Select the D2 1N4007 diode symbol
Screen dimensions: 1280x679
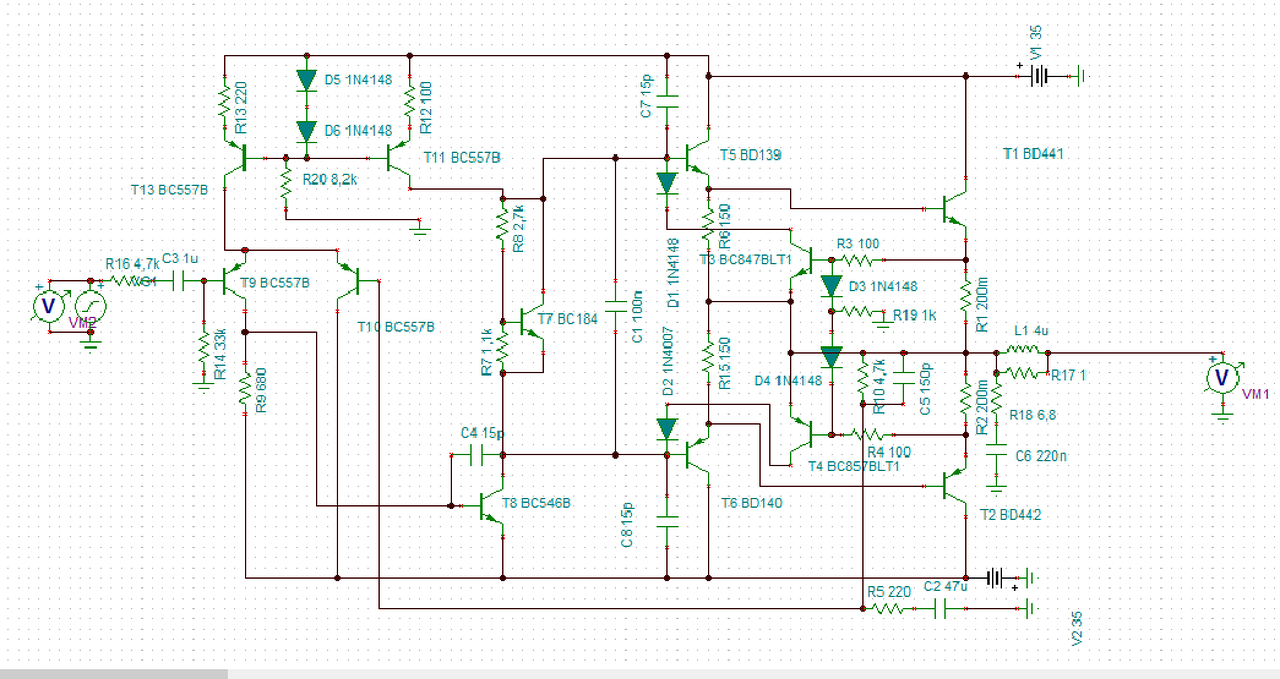pyautogui.click(x=667, y=429)
